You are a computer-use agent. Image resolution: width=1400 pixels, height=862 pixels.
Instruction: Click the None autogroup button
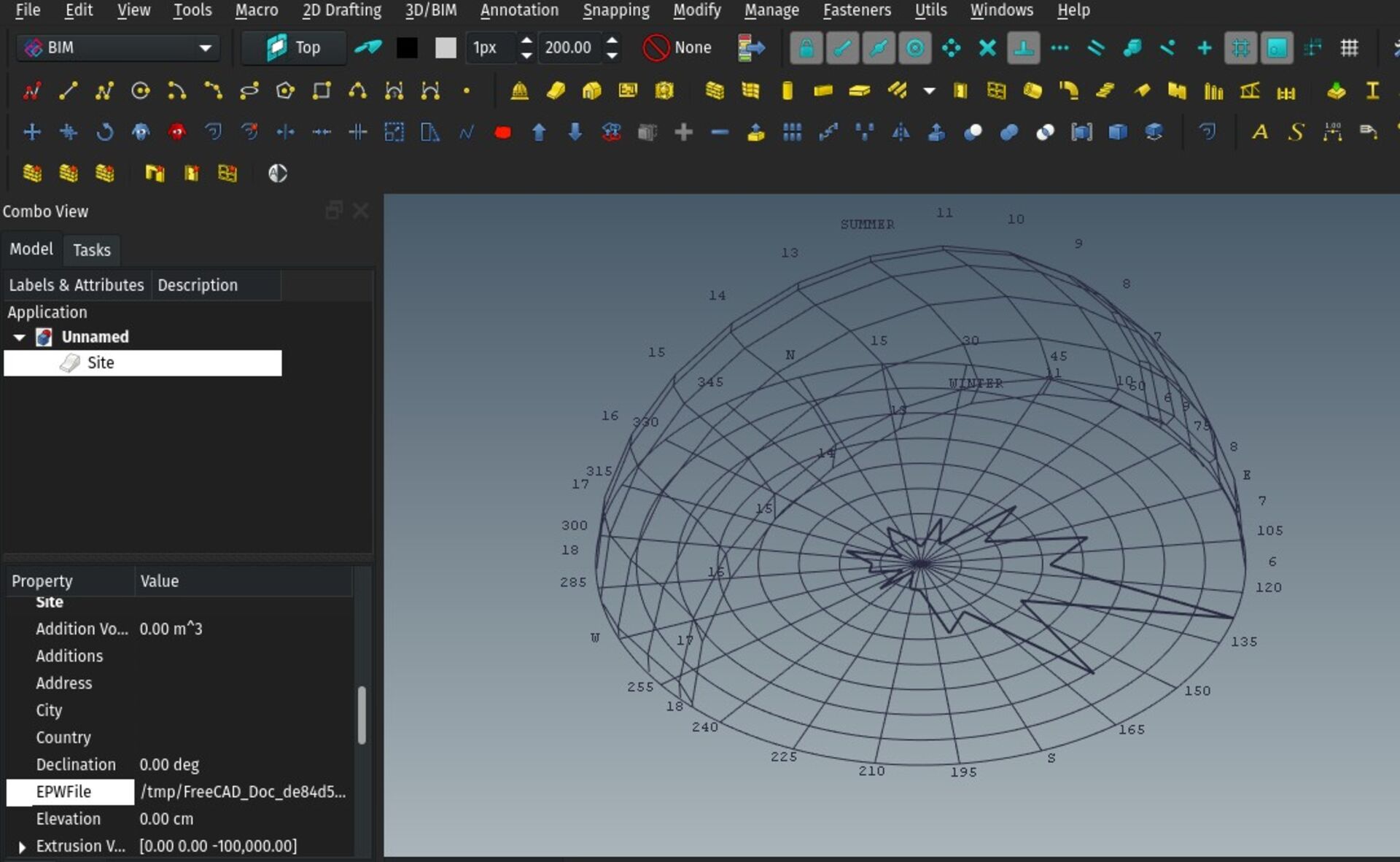pyautogui.click(x=677, y=47)
